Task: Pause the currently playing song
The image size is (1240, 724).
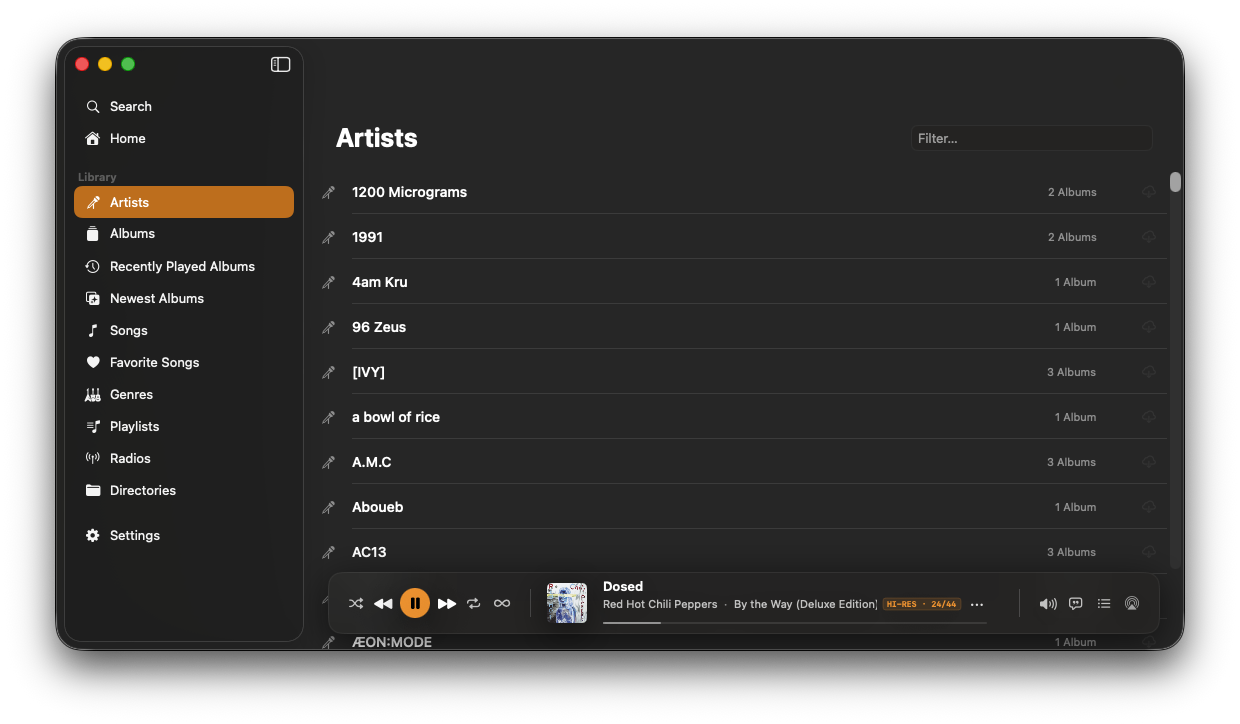Action: 415,603
